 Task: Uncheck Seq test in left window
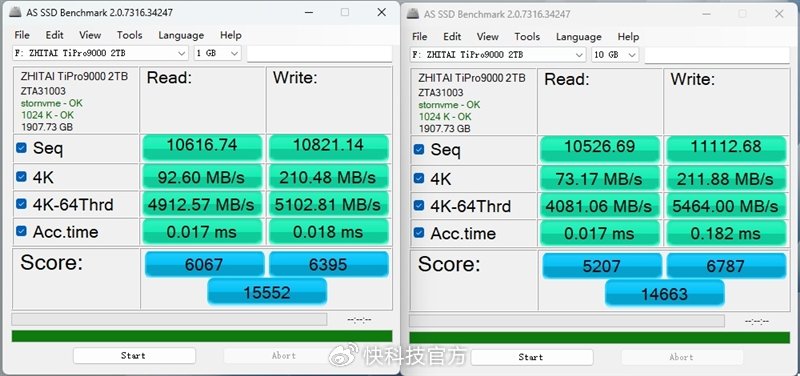21,148
